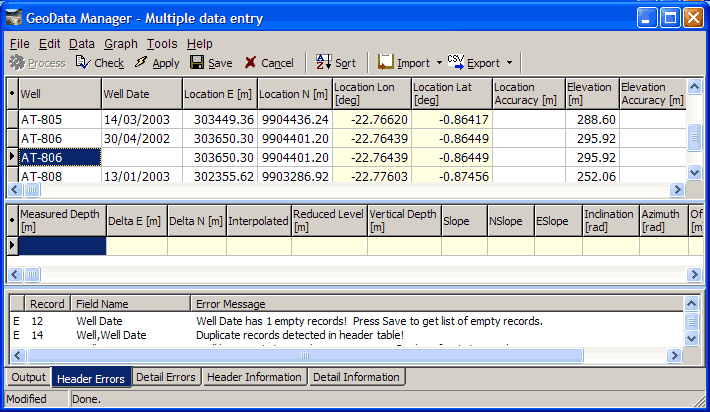Open the Graph menu

click(120, 44)
